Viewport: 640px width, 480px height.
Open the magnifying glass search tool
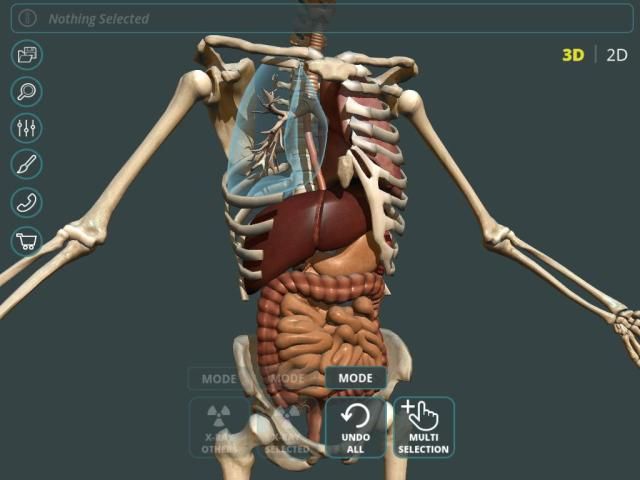pos(26,91)
